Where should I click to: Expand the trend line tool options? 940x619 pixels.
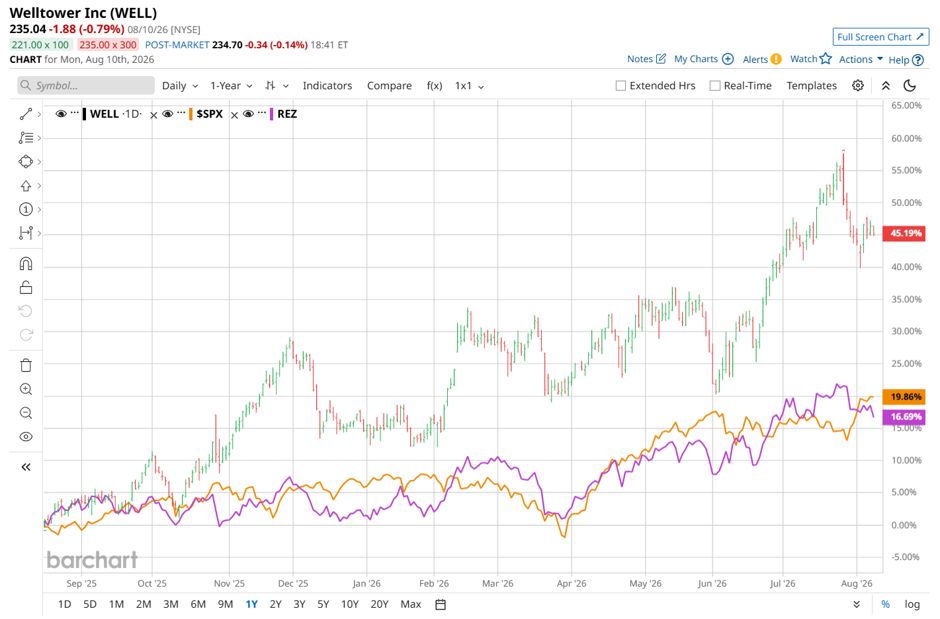click(x=39, y=114)
